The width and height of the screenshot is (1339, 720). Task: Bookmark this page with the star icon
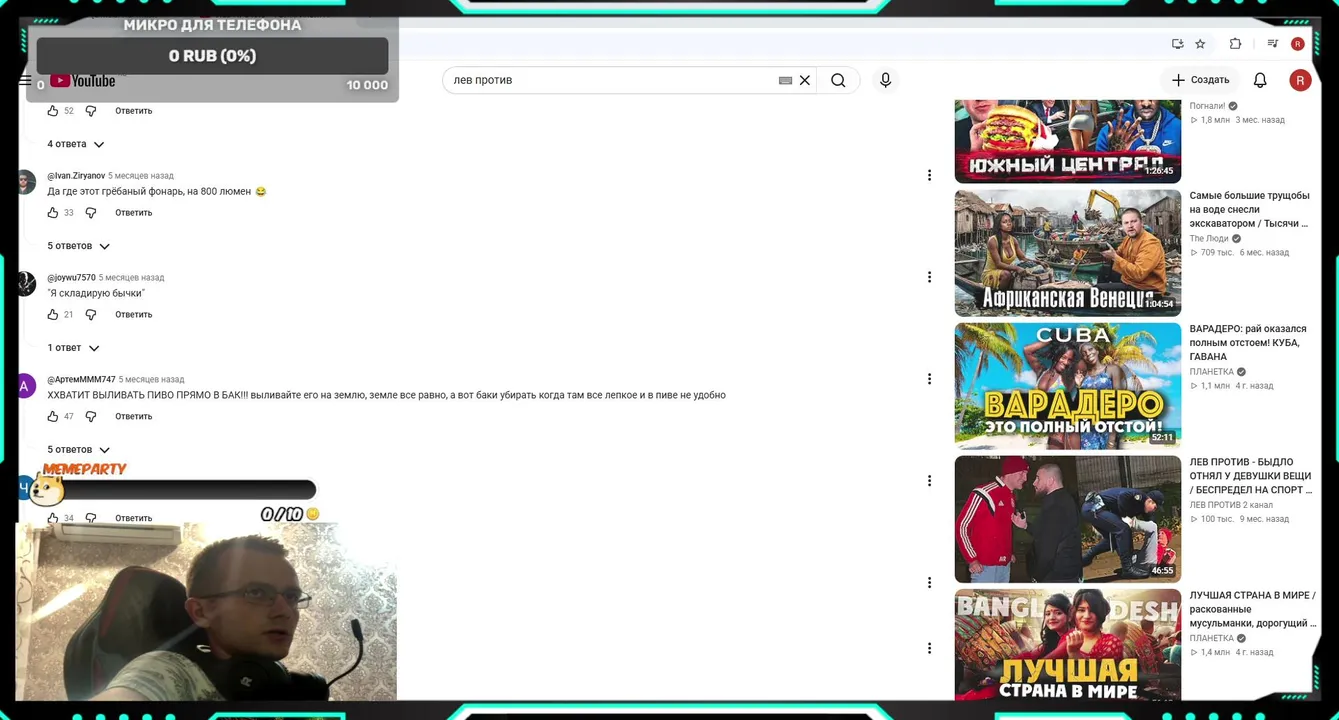coord(1200,44)
